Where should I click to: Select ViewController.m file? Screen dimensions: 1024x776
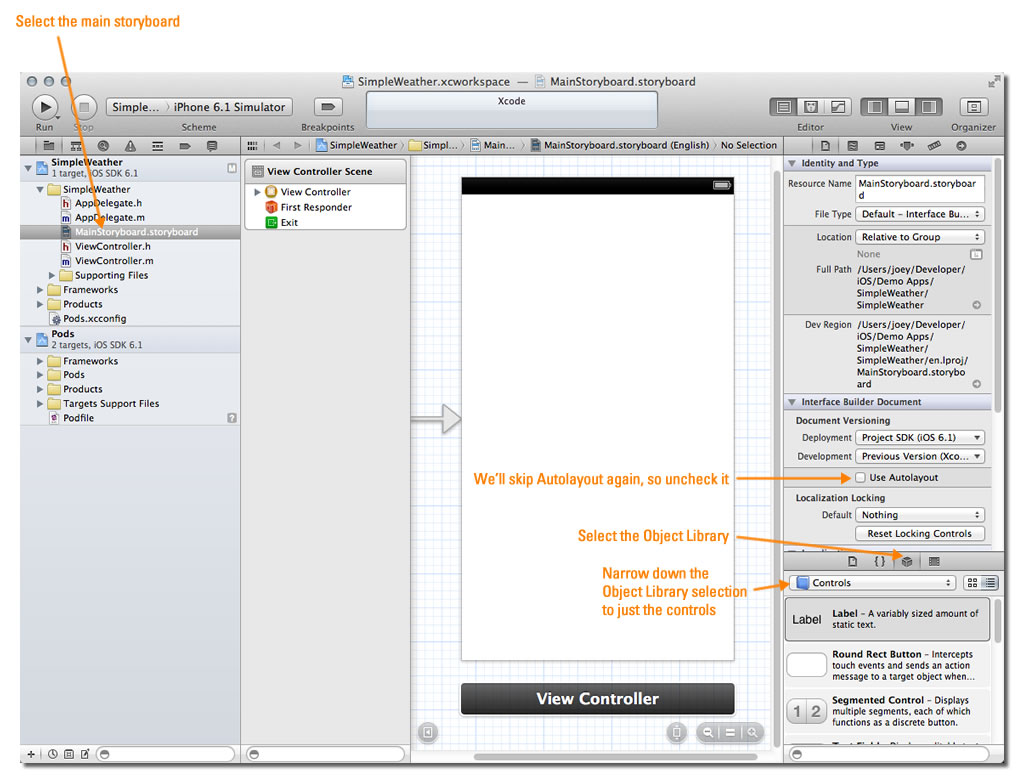click(114, 261)
